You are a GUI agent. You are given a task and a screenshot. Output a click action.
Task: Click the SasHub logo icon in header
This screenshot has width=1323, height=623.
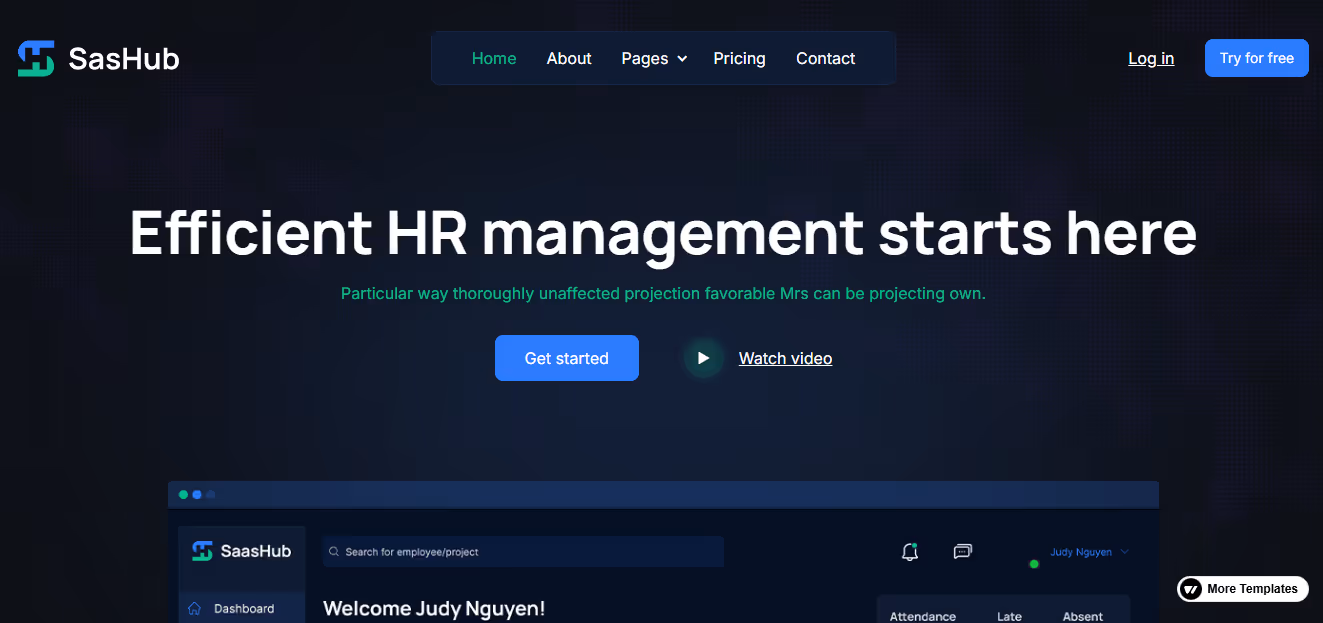click(36, 59)
